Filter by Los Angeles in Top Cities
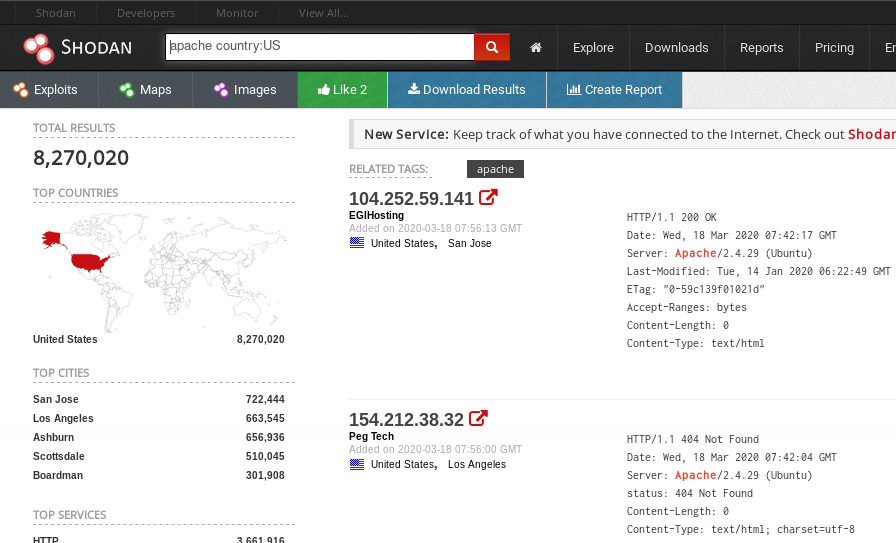The height and width of the screenshot is (543, 896). click(63, 418)
